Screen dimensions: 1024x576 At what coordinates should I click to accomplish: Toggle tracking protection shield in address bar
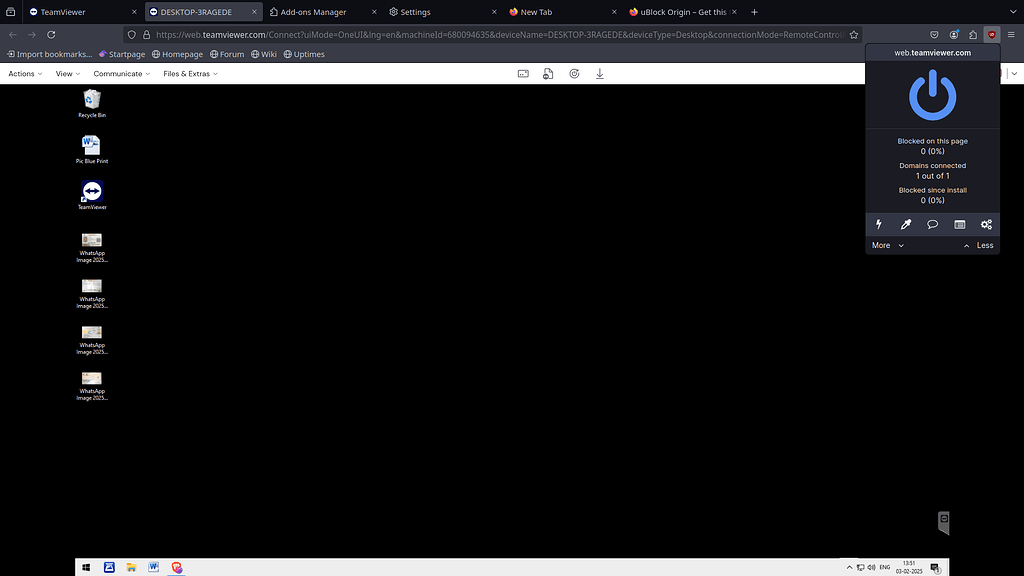click(x=131, y=33)
